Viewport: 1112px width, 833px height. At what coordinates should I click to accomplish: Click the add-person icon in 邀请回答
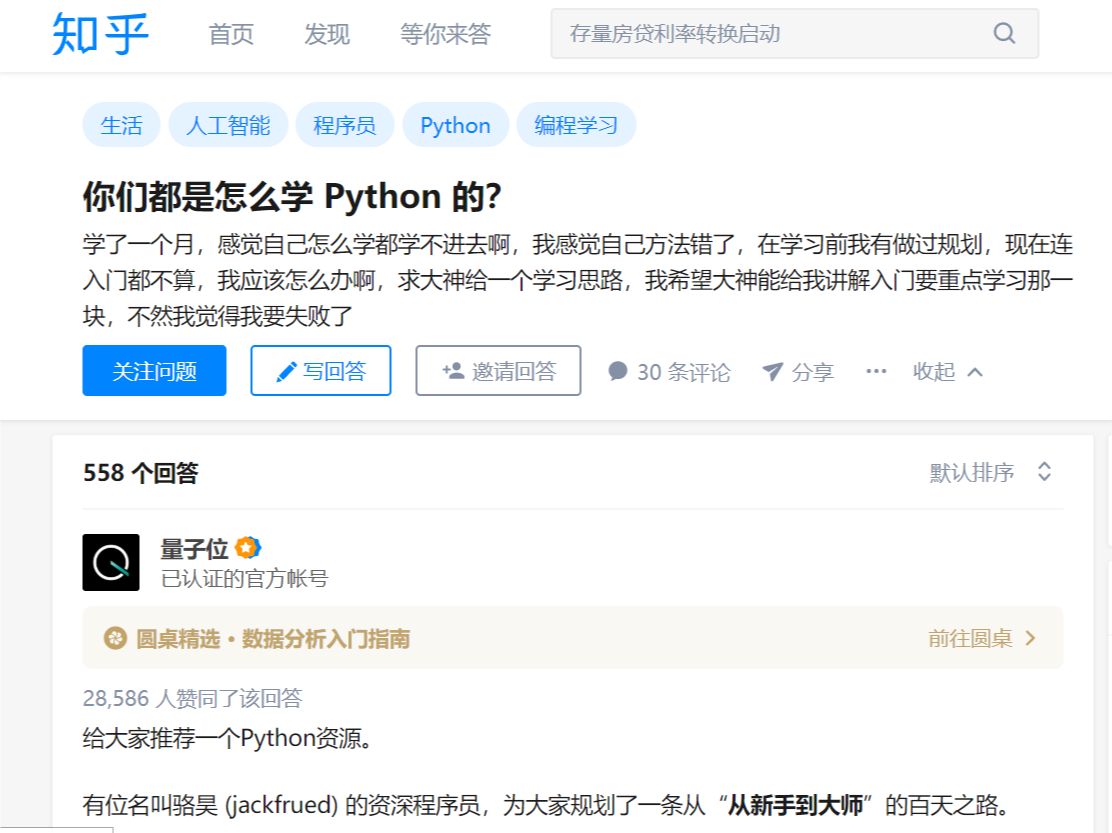tap(453, 371)
